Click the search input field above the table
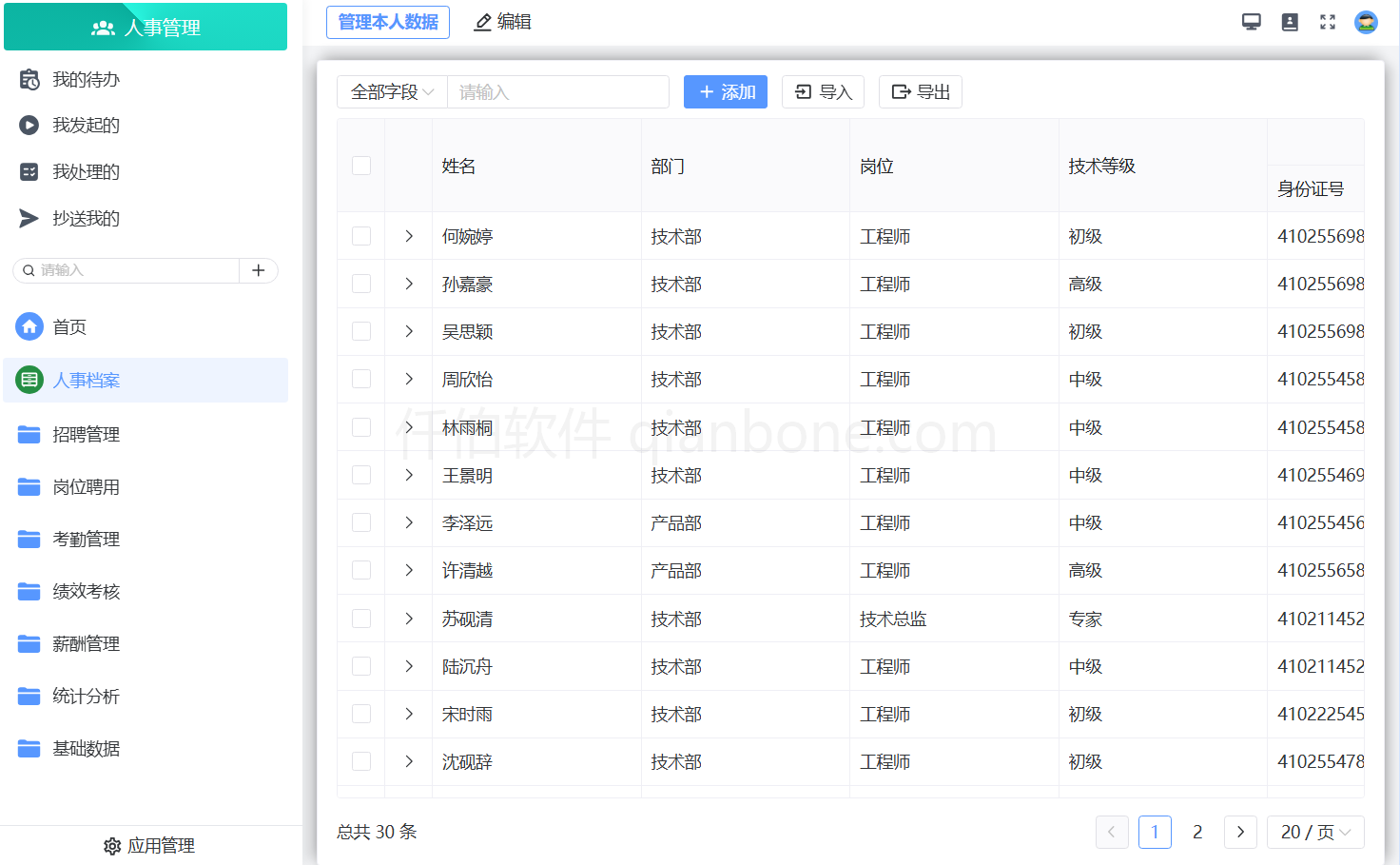The image size is (1400, 865). (x=558, y=91)
